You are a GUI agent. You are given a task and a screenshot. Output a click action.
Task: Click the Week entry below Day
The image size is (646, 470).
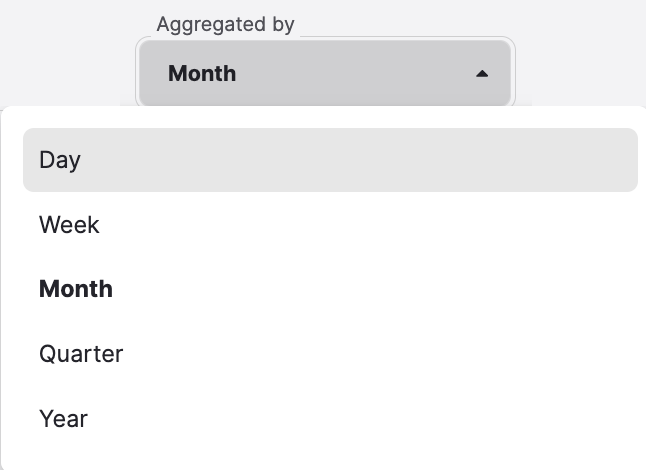coord(69,225)
